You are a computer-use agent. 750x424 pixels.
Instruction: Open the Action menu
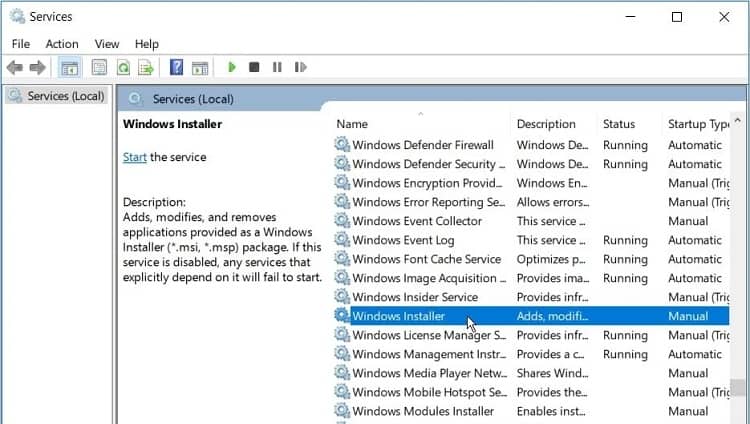pyautogui.click(x=62, y=44)
